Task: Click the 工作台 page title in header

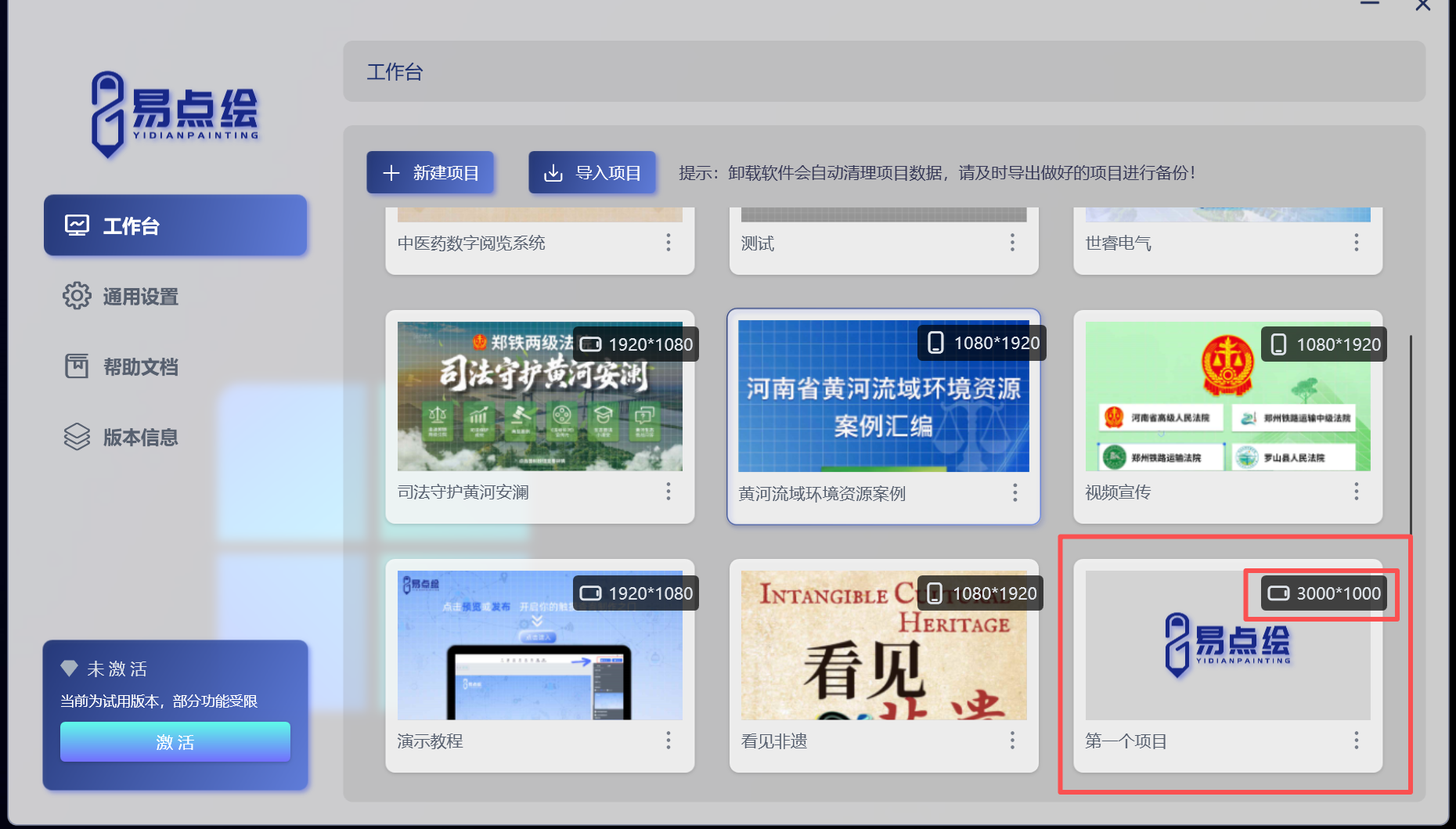Action: pos(395,72)
